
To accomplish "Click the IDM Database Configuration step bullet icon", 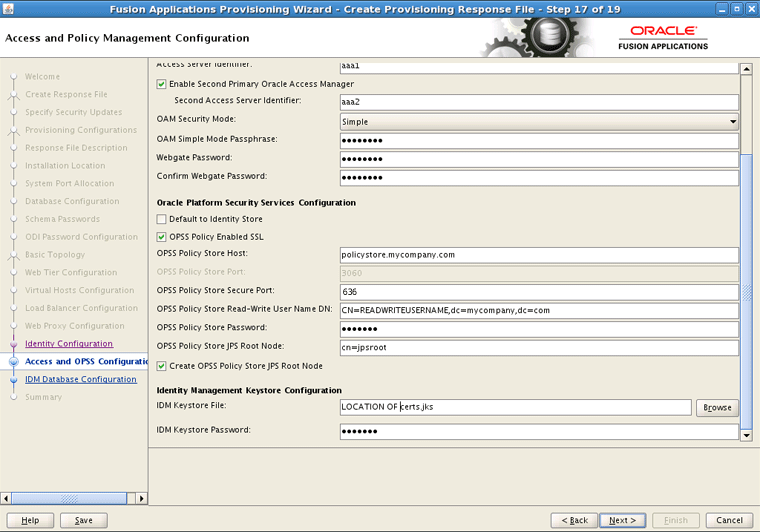I will [14, 380].
